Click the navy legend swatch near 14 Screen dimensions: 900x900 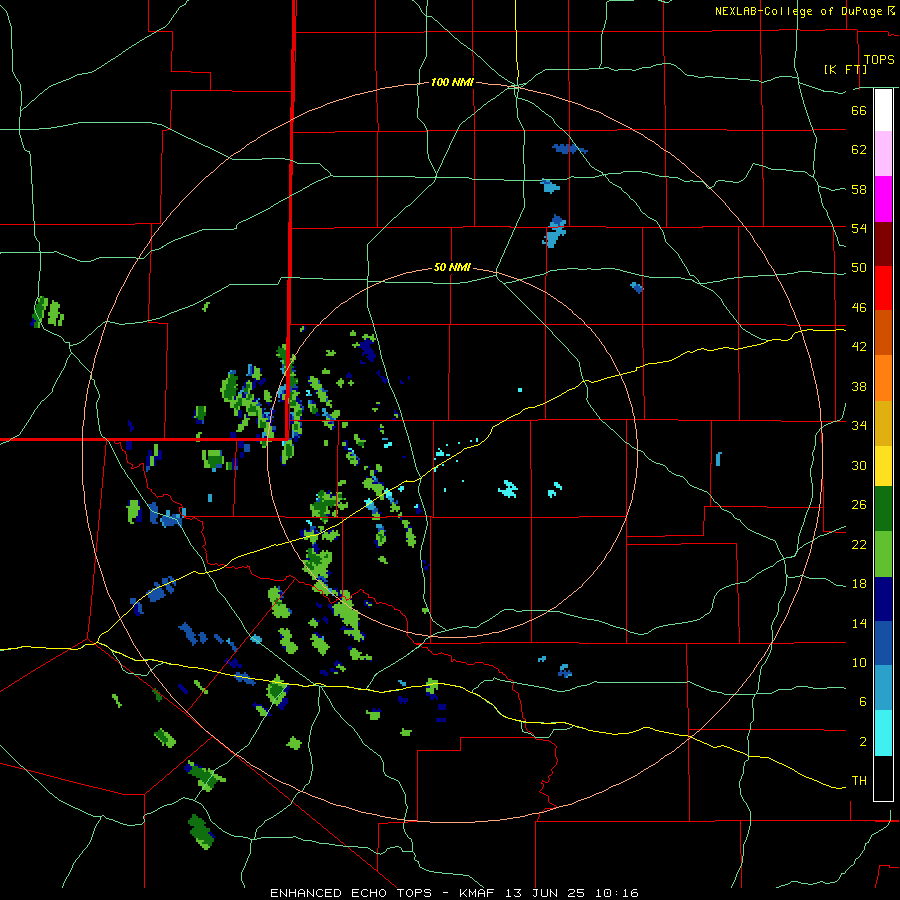(883, 599)
